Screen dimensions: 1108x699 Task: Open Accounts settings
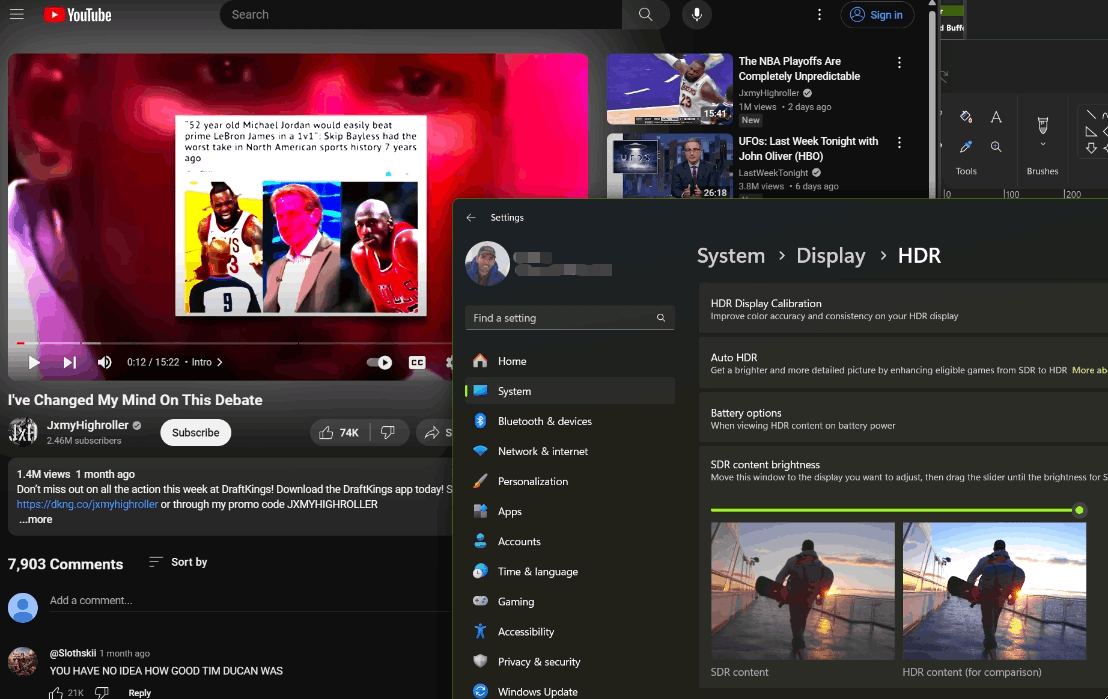point(570,541)
